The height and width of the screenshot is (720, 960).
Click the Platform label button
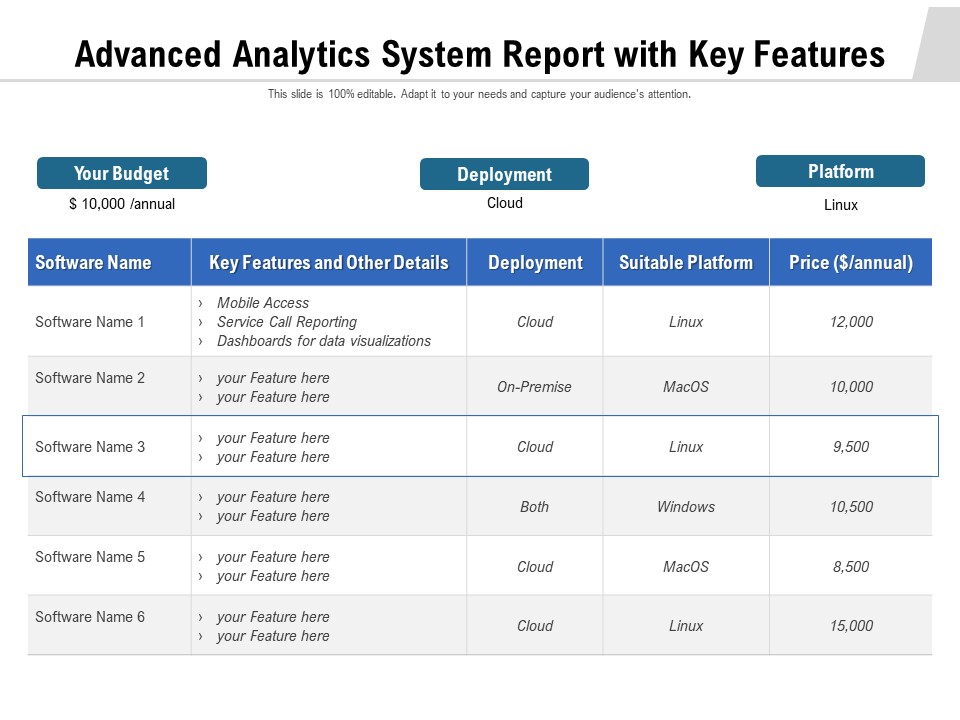[841, 171]
